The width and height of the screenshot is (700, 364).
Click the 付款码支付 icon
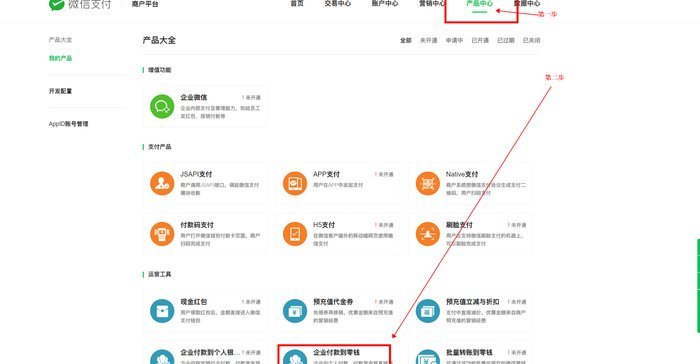point(162,234)
